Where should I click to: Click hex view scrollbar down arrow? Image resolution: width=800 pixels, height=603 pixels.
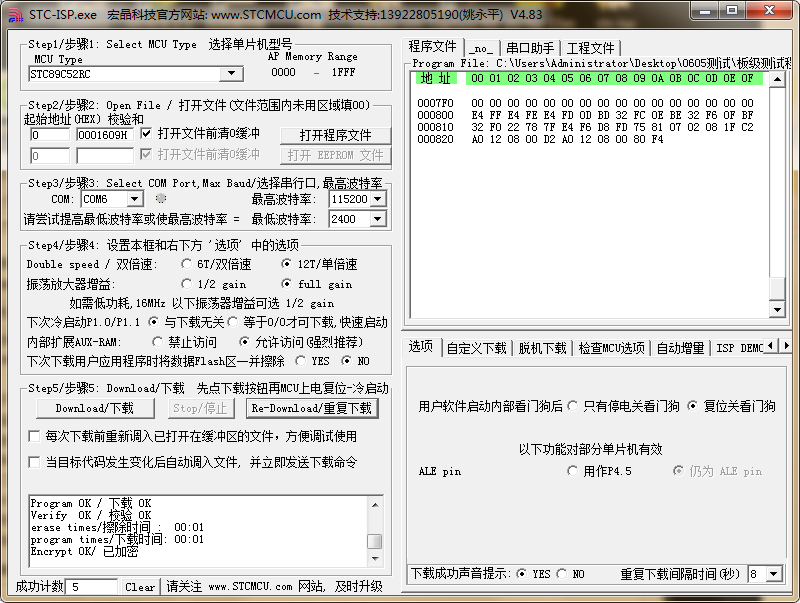(x=777, y=309)
